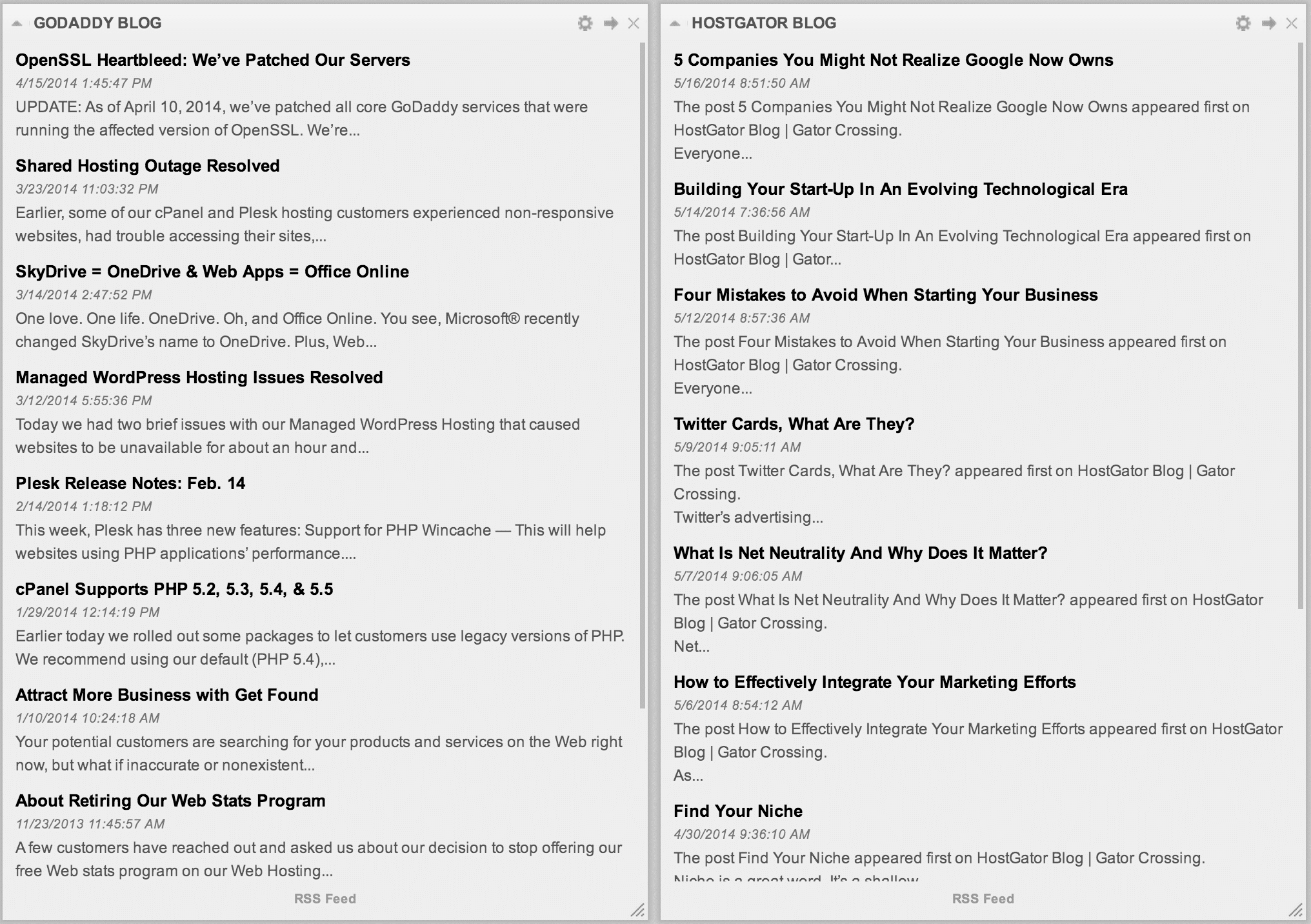Click date 2/14/2014 1:18:12 PM
This screenshot has height=924, width=1311.
84,507
